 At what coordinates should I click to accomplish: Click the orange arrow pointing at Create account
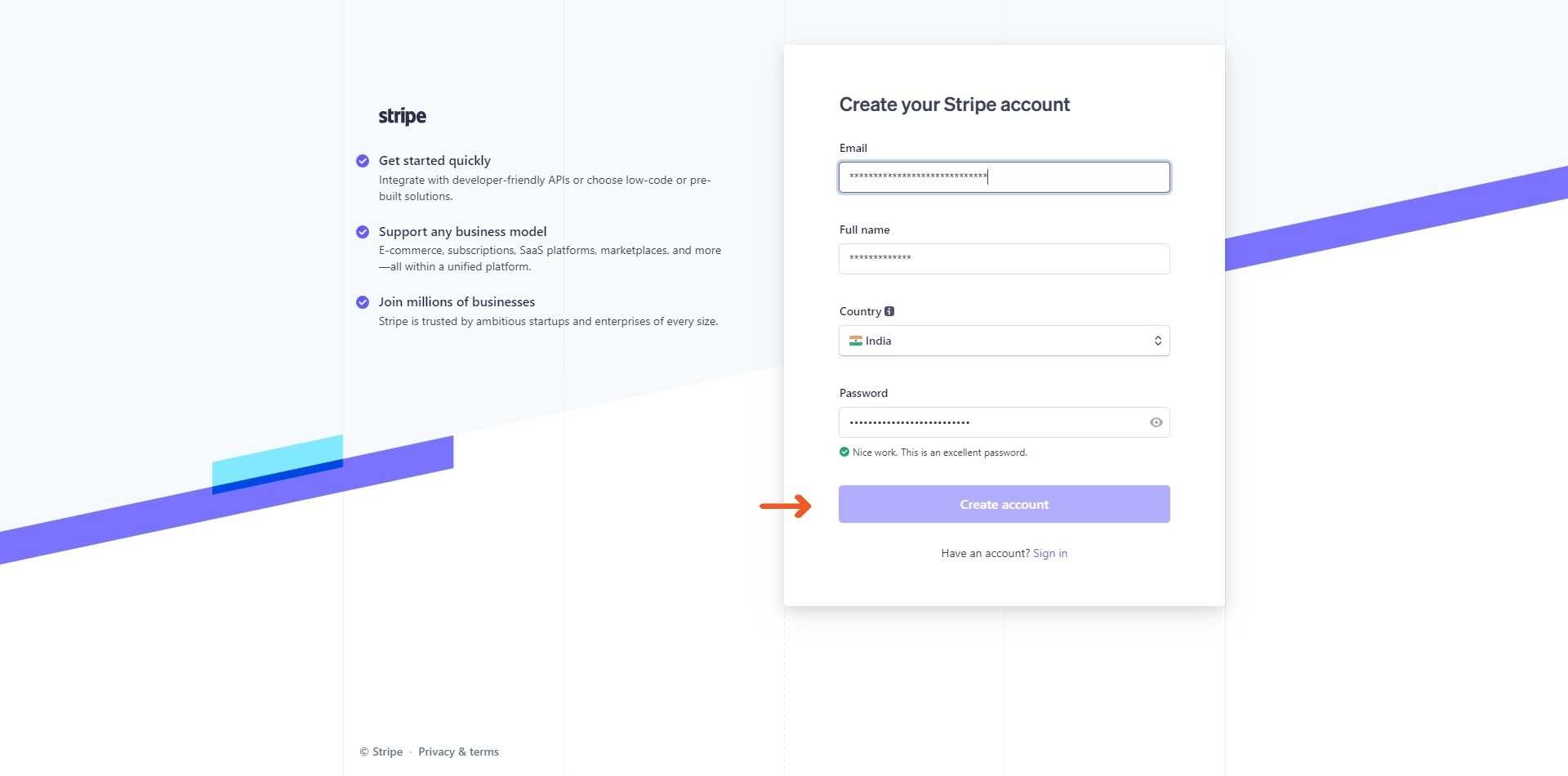[x=786, y=506]
